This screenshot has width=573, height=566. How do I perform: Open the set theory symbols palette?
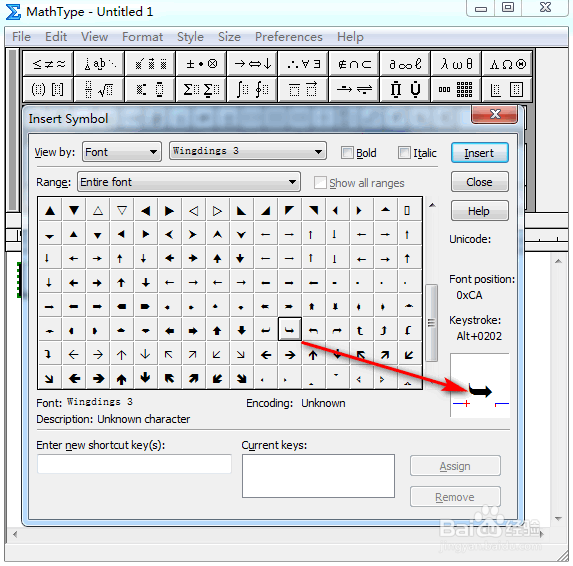point(354,64)
